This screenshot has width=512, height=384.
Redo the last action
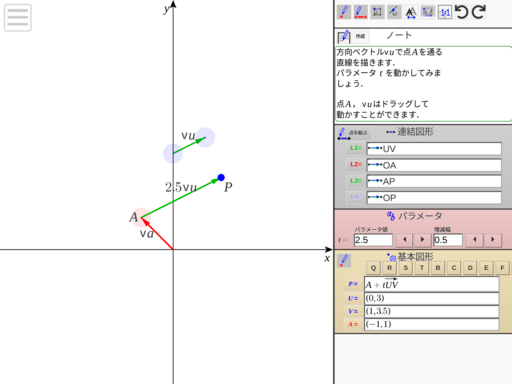point(478,12)
